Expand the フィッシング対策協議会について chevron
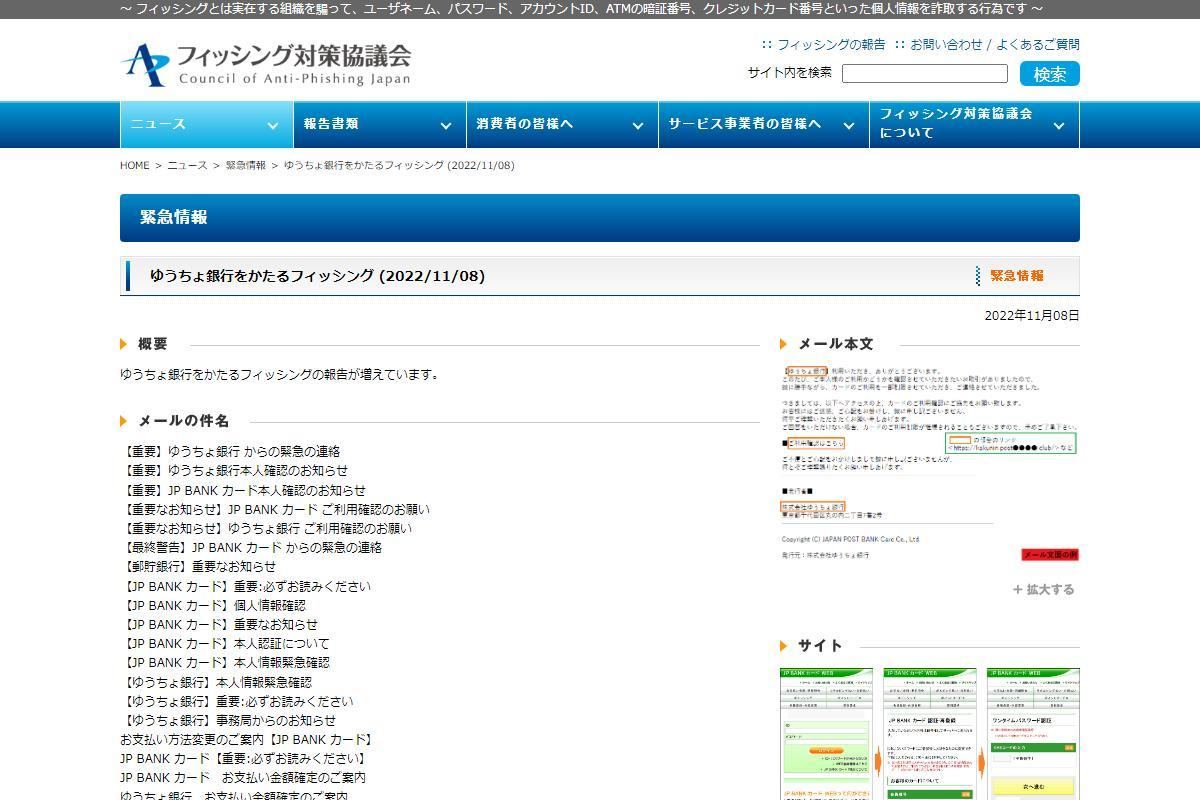 (x=1059, y=125)
